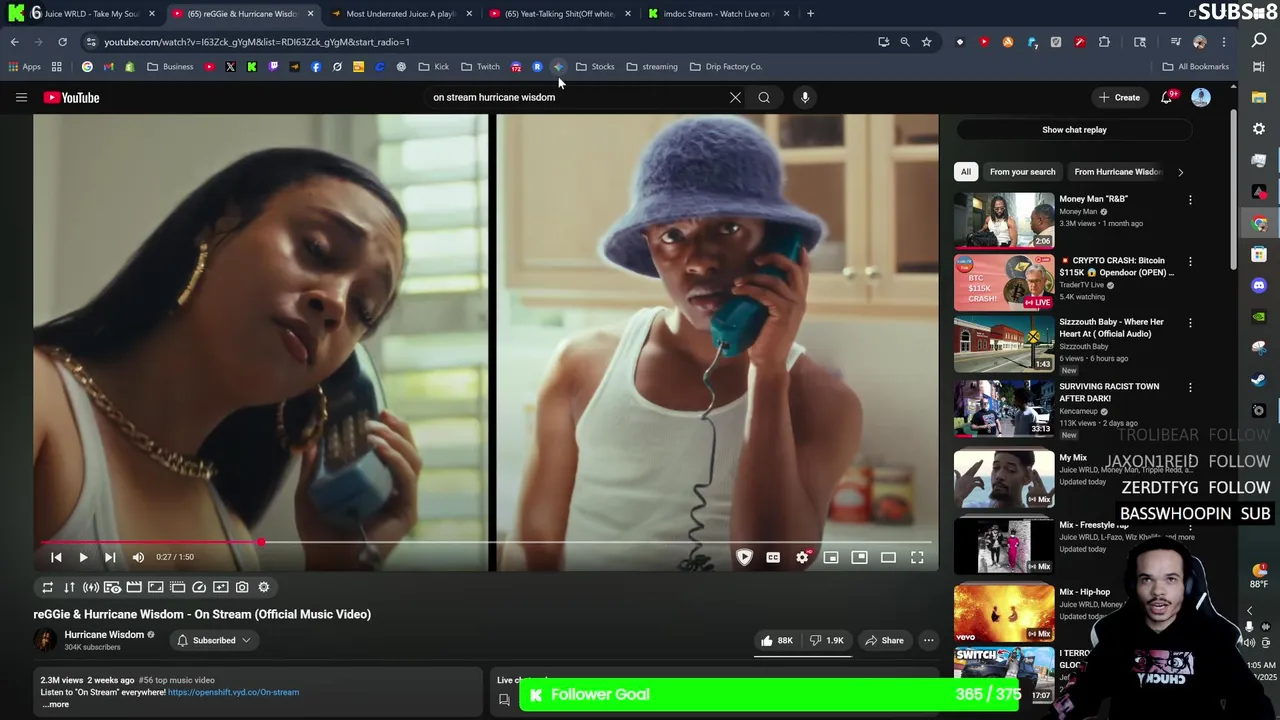Open File Explorer from the taskbar

click(x=1259, y=97)
